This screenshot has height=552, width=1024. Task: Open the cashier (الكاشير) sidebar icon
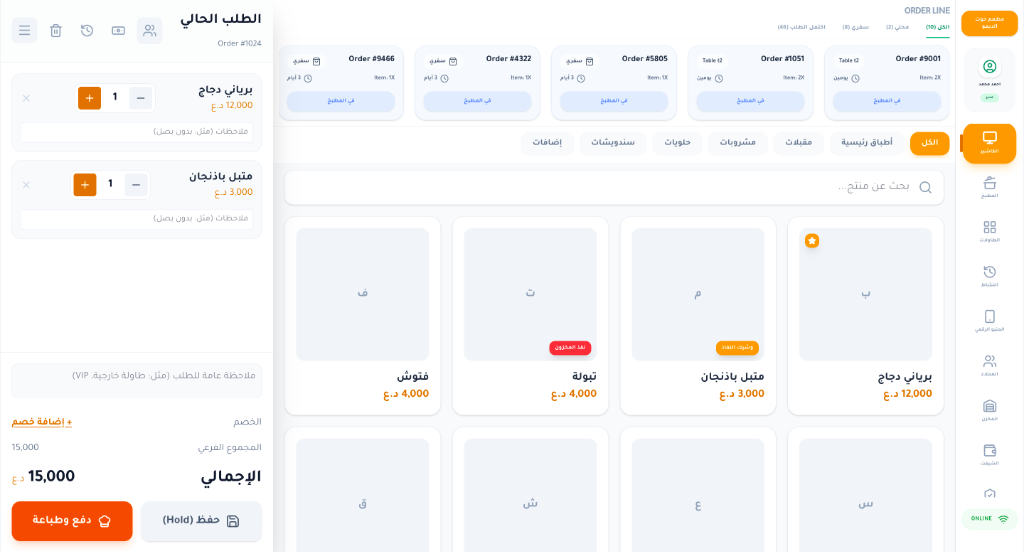989,143
